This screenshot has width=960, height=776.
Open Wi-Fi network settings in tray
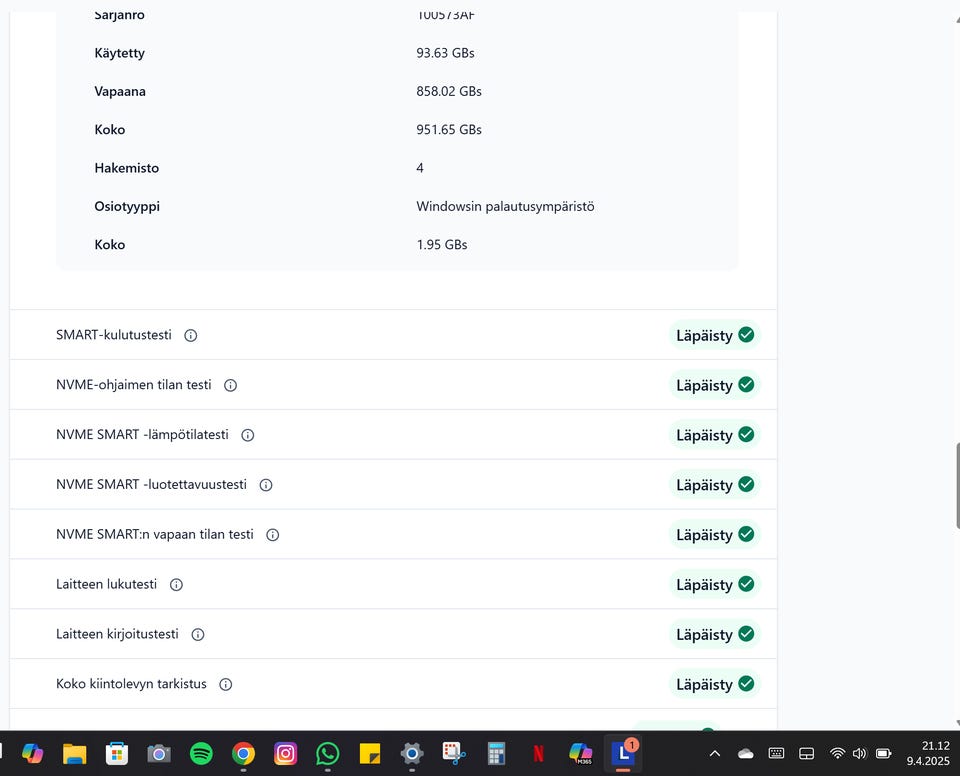(x=837, y=753)
